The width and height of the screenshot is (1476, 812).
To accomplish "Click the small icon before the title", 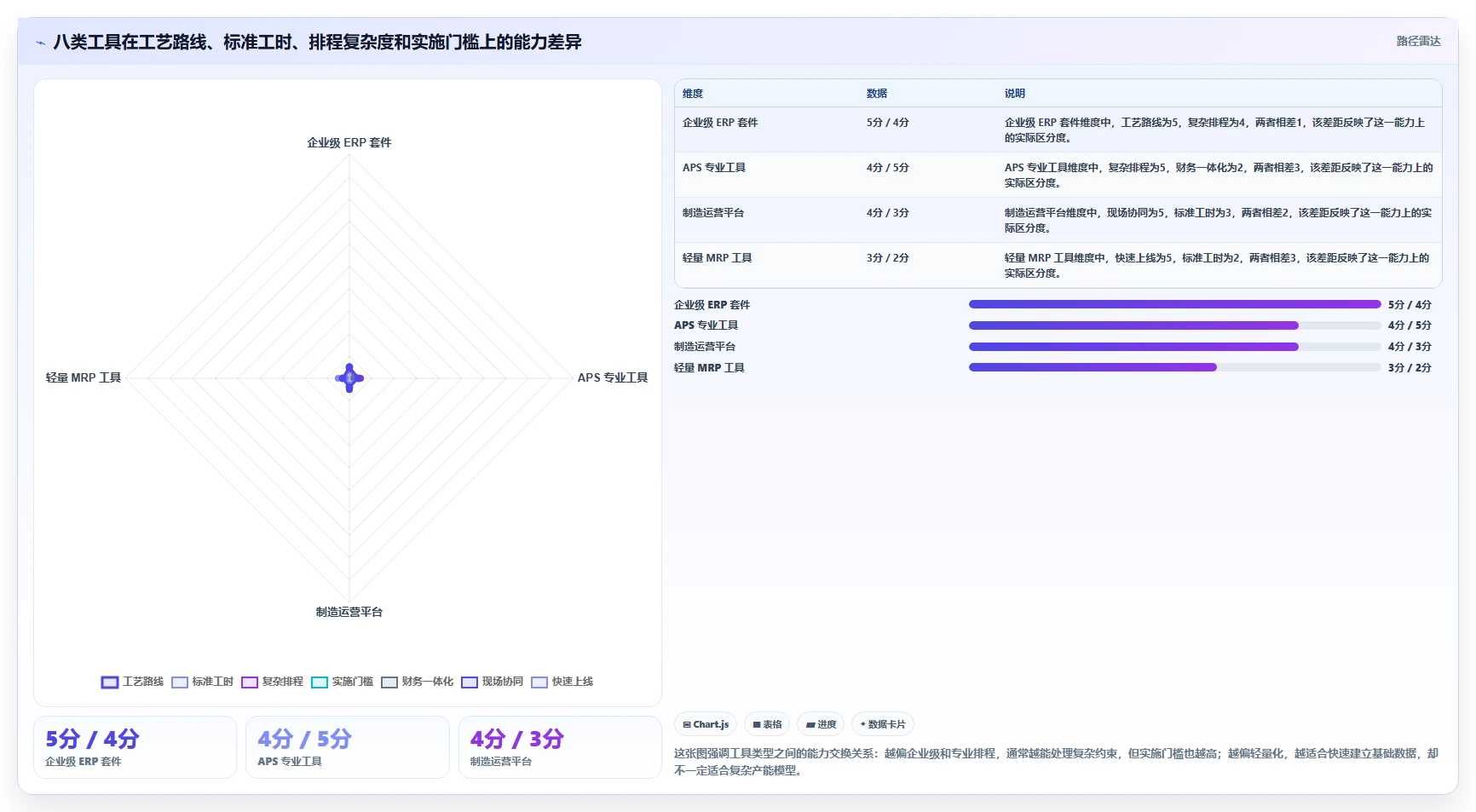I will (x=40, y=43).
